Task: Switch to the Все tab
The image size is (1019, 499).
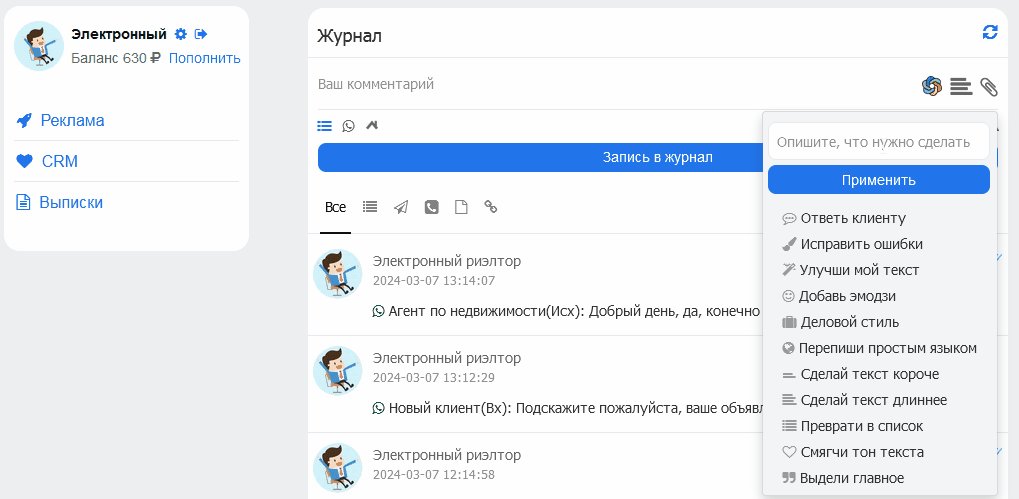Action: (335, 208)
